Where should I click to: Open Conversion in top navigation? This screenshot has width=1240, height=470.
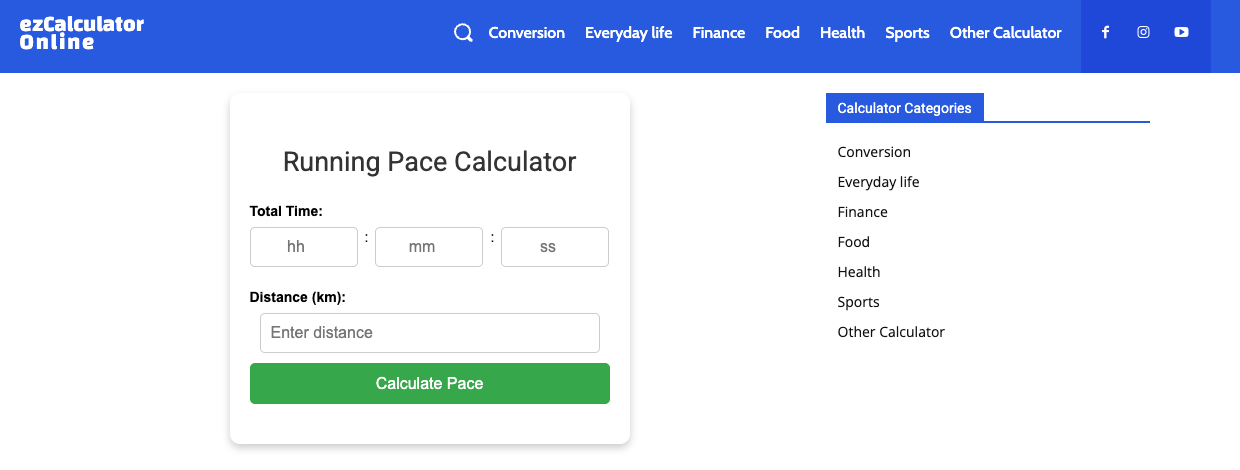(527, 33)
